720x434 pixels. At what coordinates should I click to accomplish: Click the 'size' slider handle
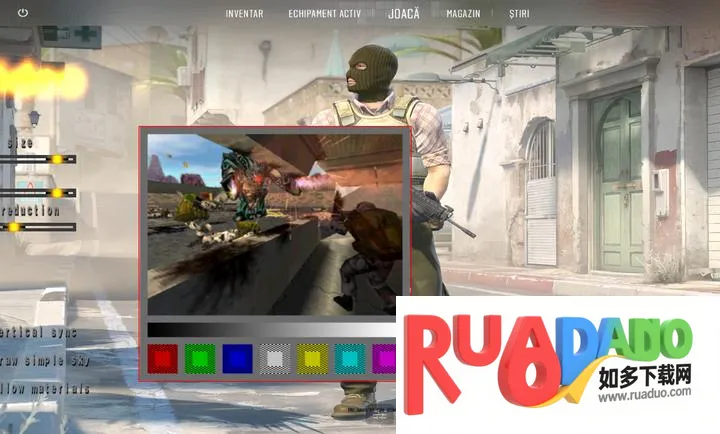pos(57,159)
